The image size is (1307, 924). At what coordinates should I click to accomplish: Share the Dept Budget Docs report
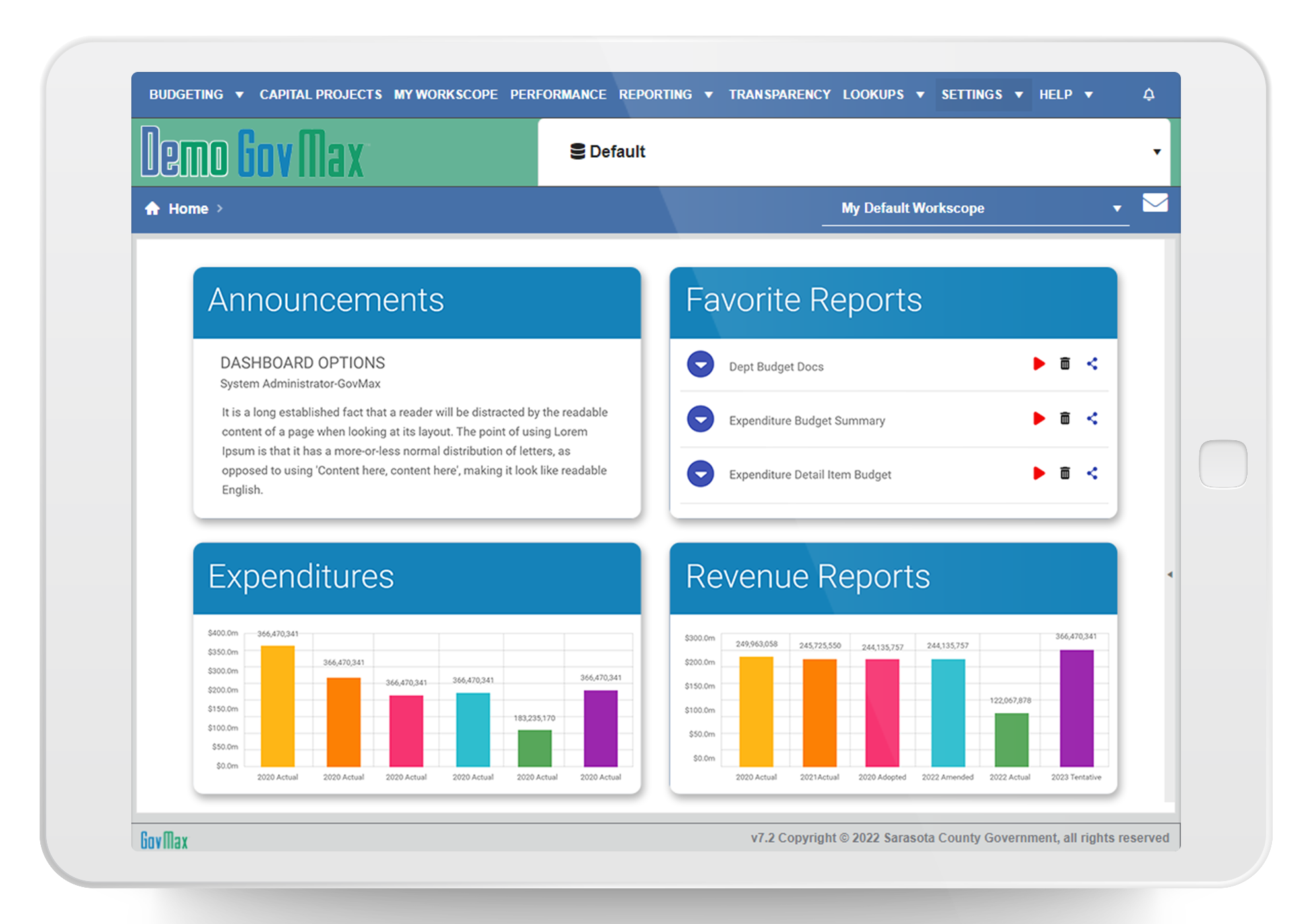coord(1092,364)
